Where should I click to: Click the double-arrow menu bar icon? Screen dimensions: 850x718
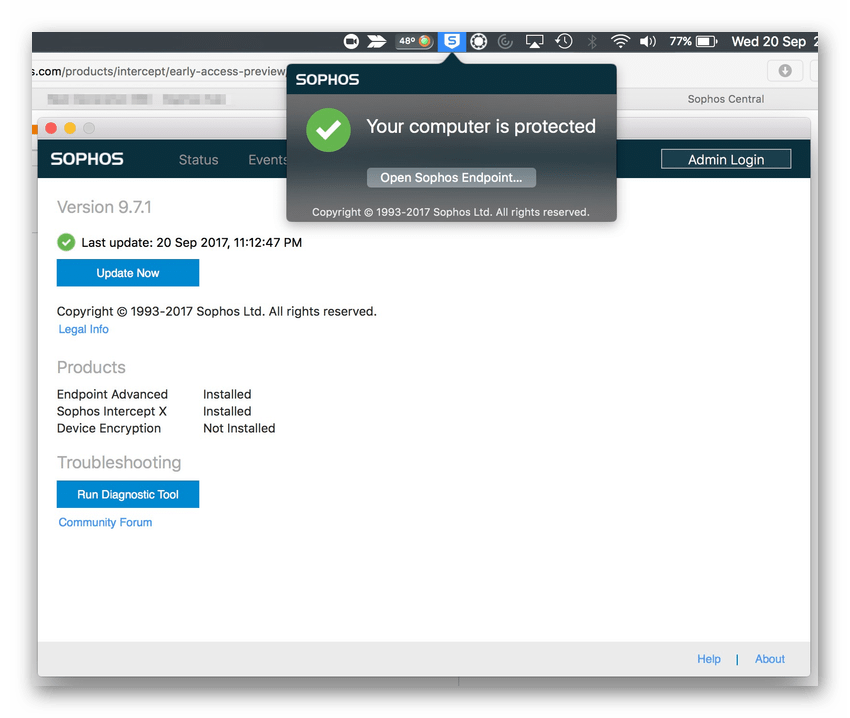(x=377, y=41)
